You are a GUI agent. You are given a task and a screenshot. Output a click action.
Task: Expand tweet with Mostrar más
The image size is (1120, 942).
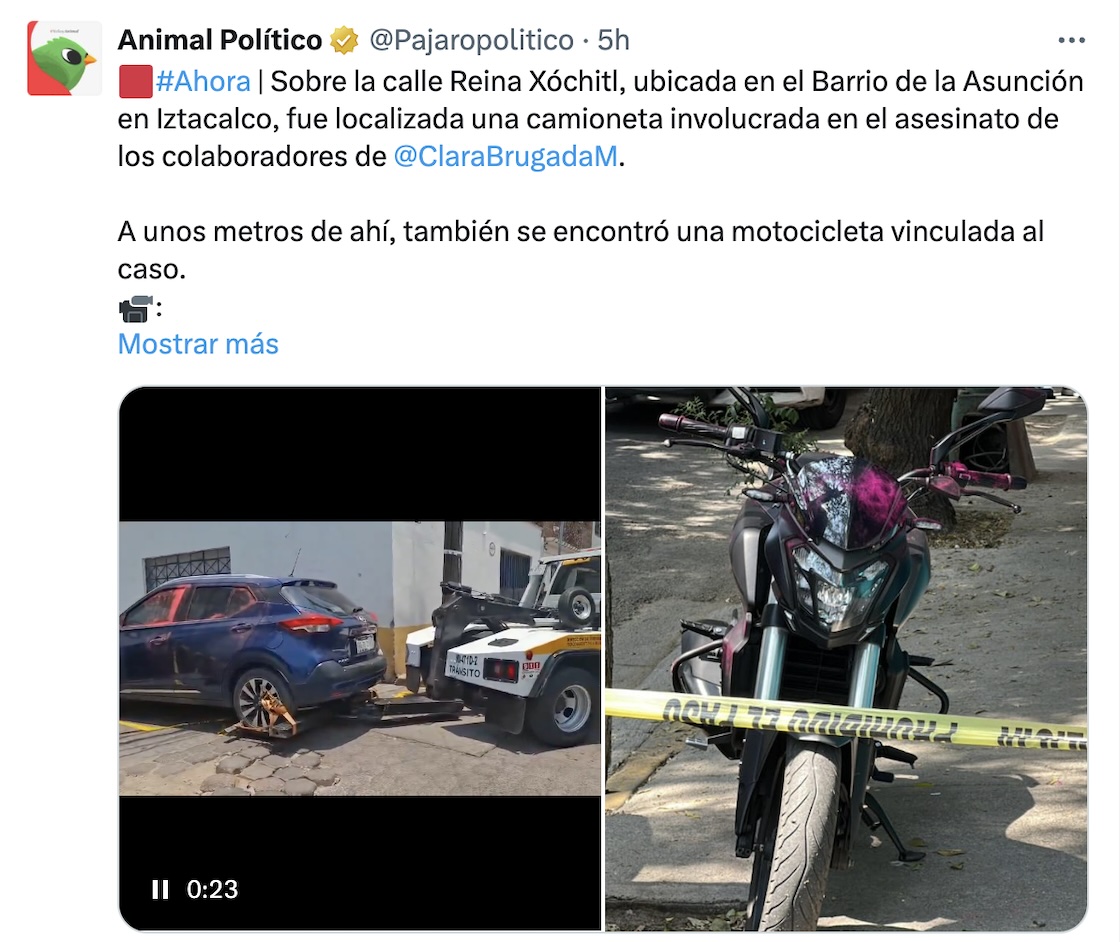point(198,344)
